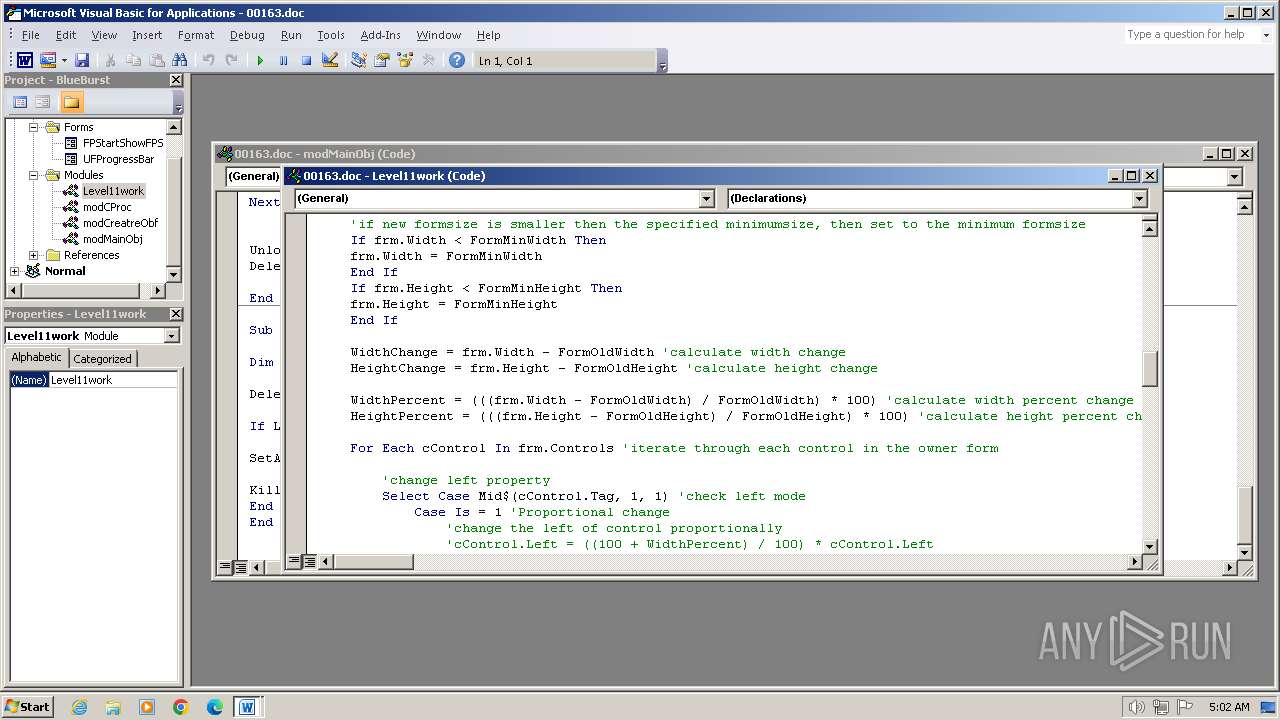
Task: Select Level11work module in tree
Action: point(113,191)
